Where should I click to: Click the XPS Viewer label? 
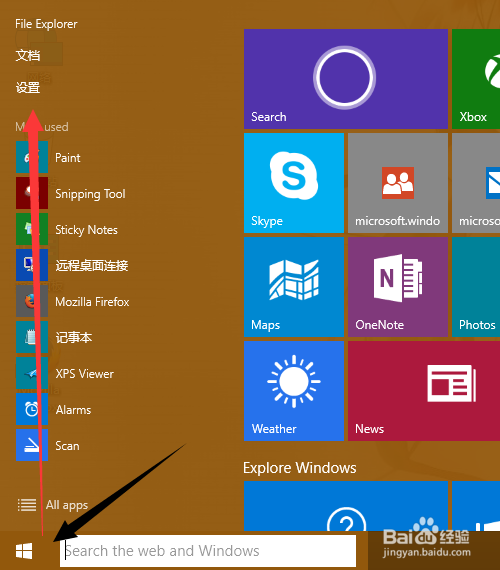[x=85, y=374]
